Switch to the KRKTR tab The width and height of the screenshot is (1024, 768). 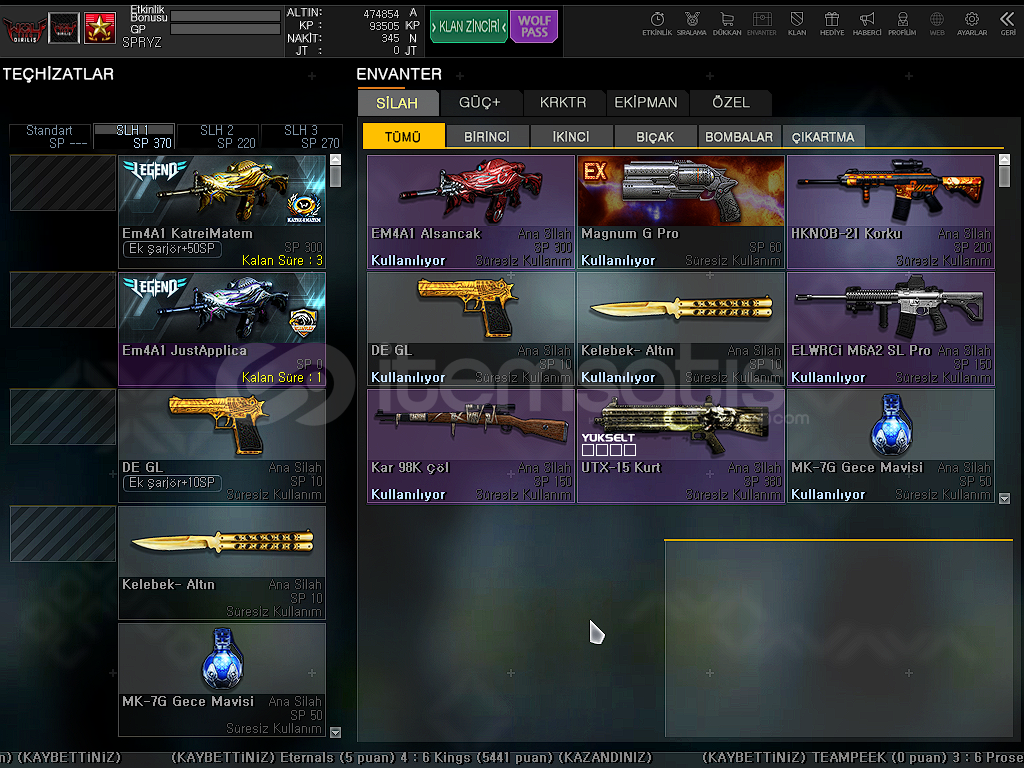[563, 103]
